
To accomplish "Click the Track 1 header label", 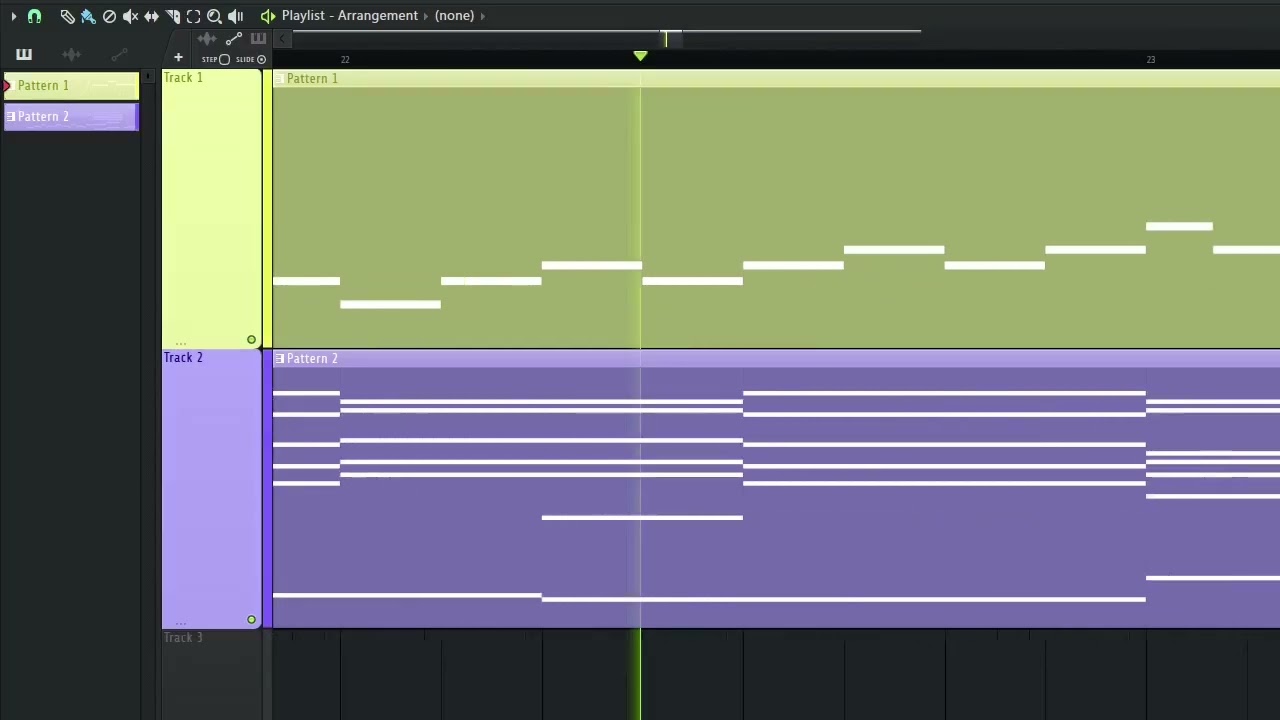I will coord(183,78).
